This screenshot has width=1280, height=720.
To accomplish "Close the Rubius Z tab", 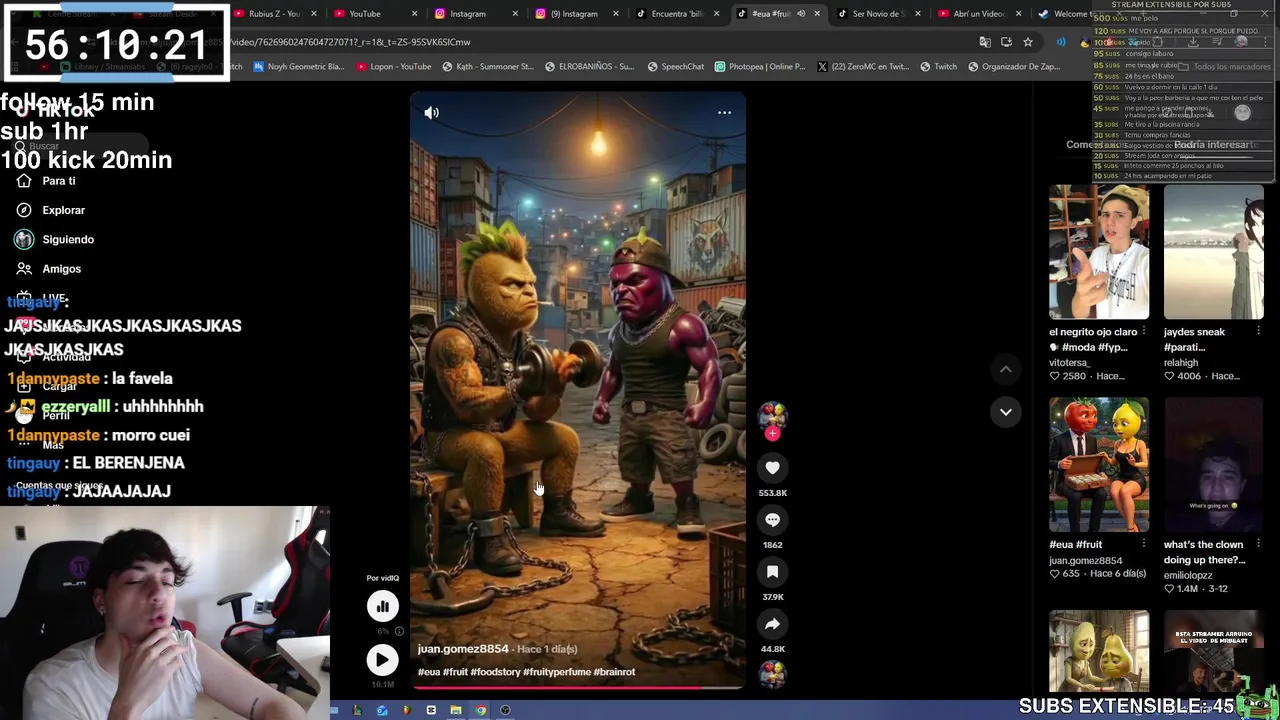I will click(314, 14).
